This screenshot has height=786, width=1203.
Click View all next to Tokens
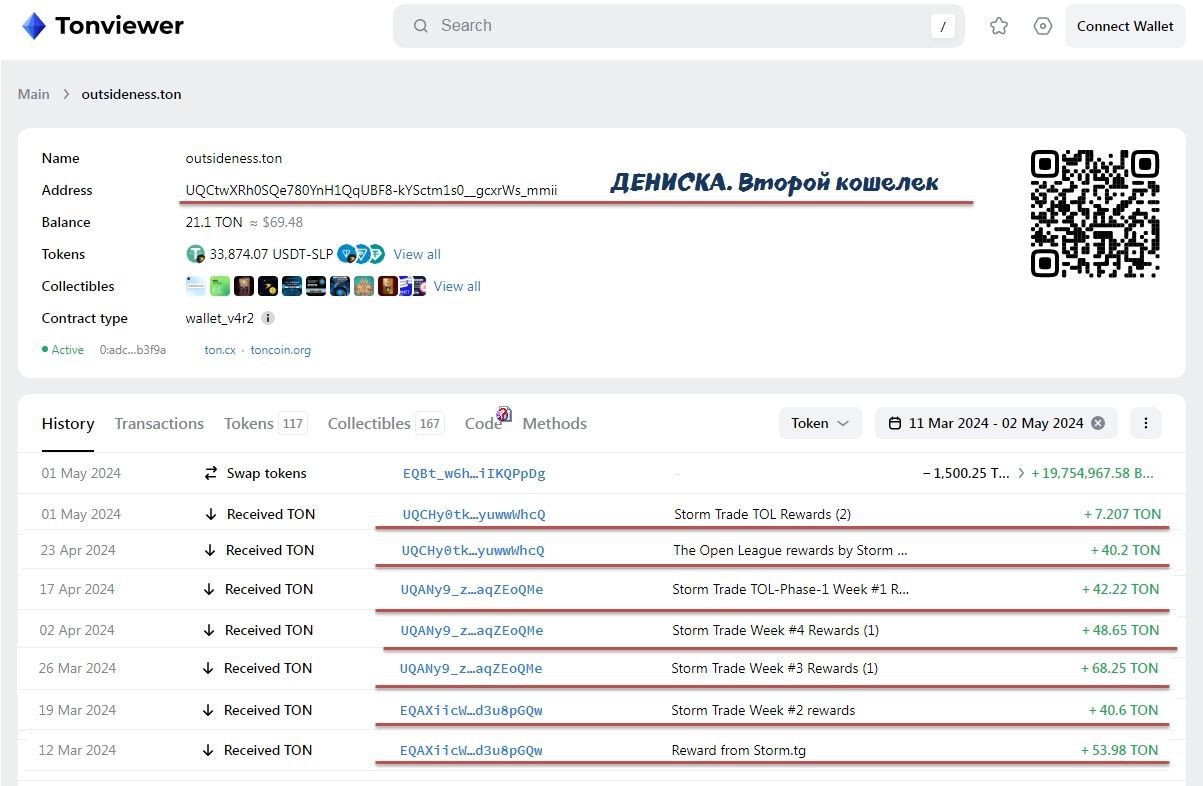coord(417,254)
